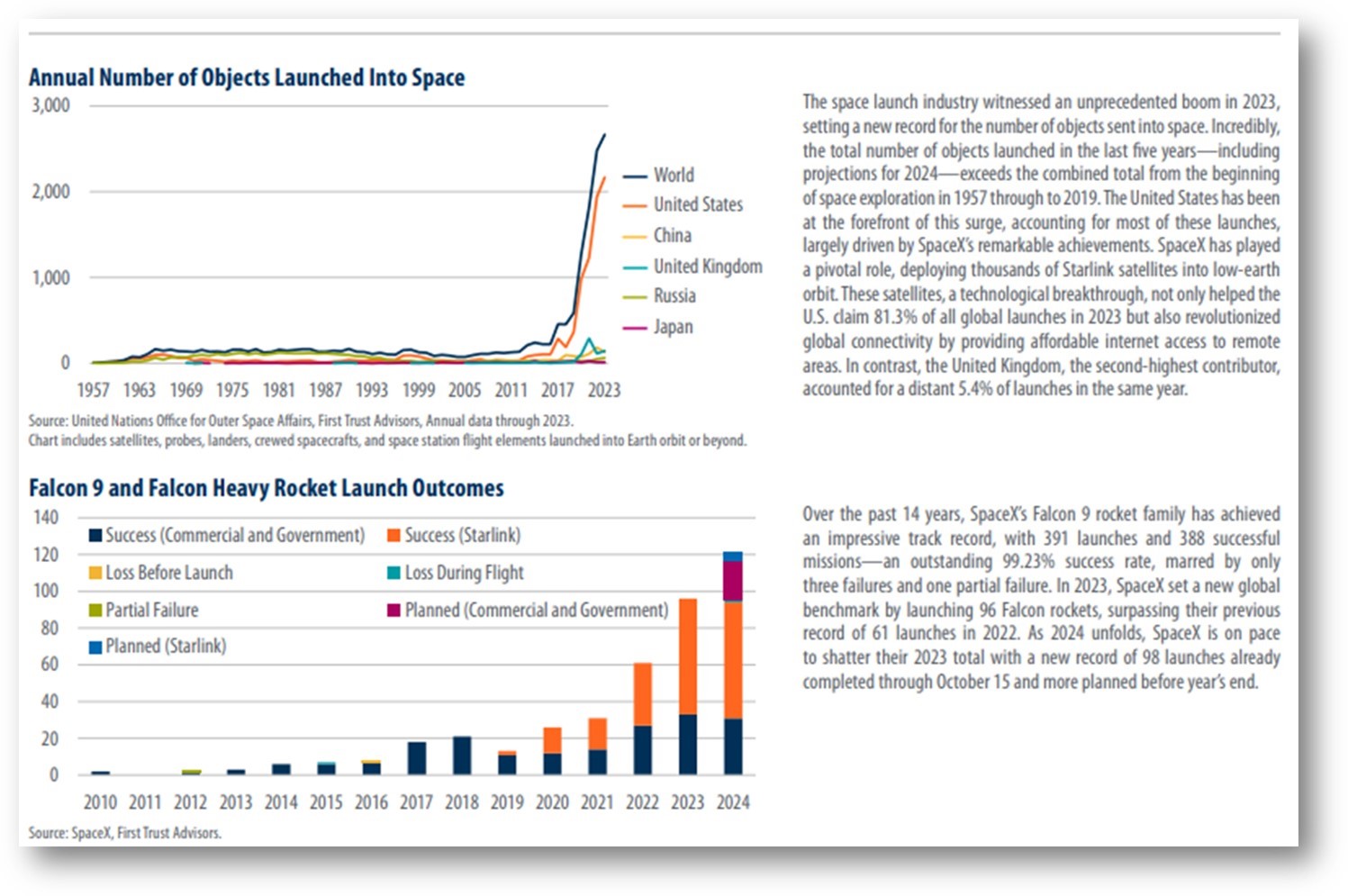Click the 2005 x-axis label
1348x896 pixels.
(x=465, y=390)
